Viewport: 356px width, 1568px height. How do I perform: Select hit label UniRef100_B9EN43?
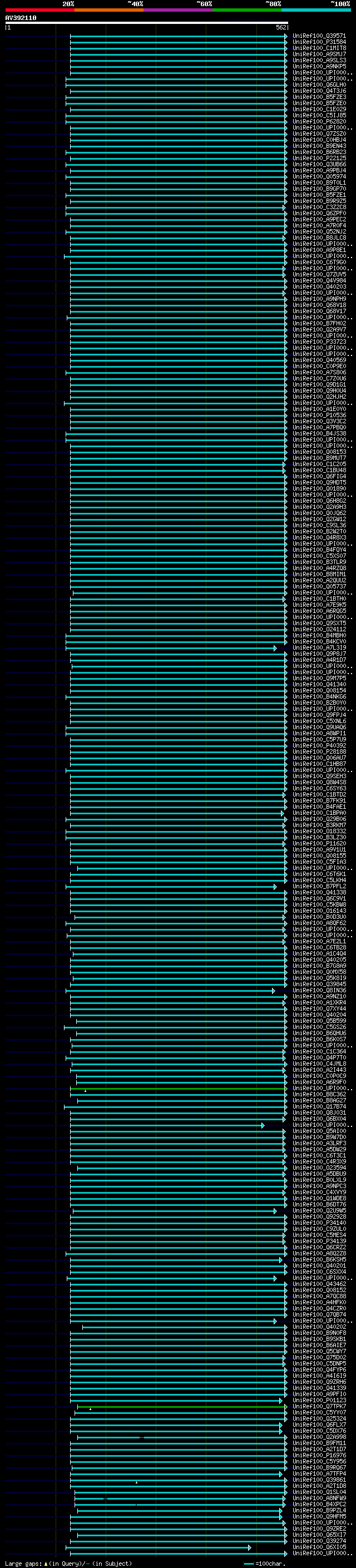pyautogui.click(x=319, y=146)
